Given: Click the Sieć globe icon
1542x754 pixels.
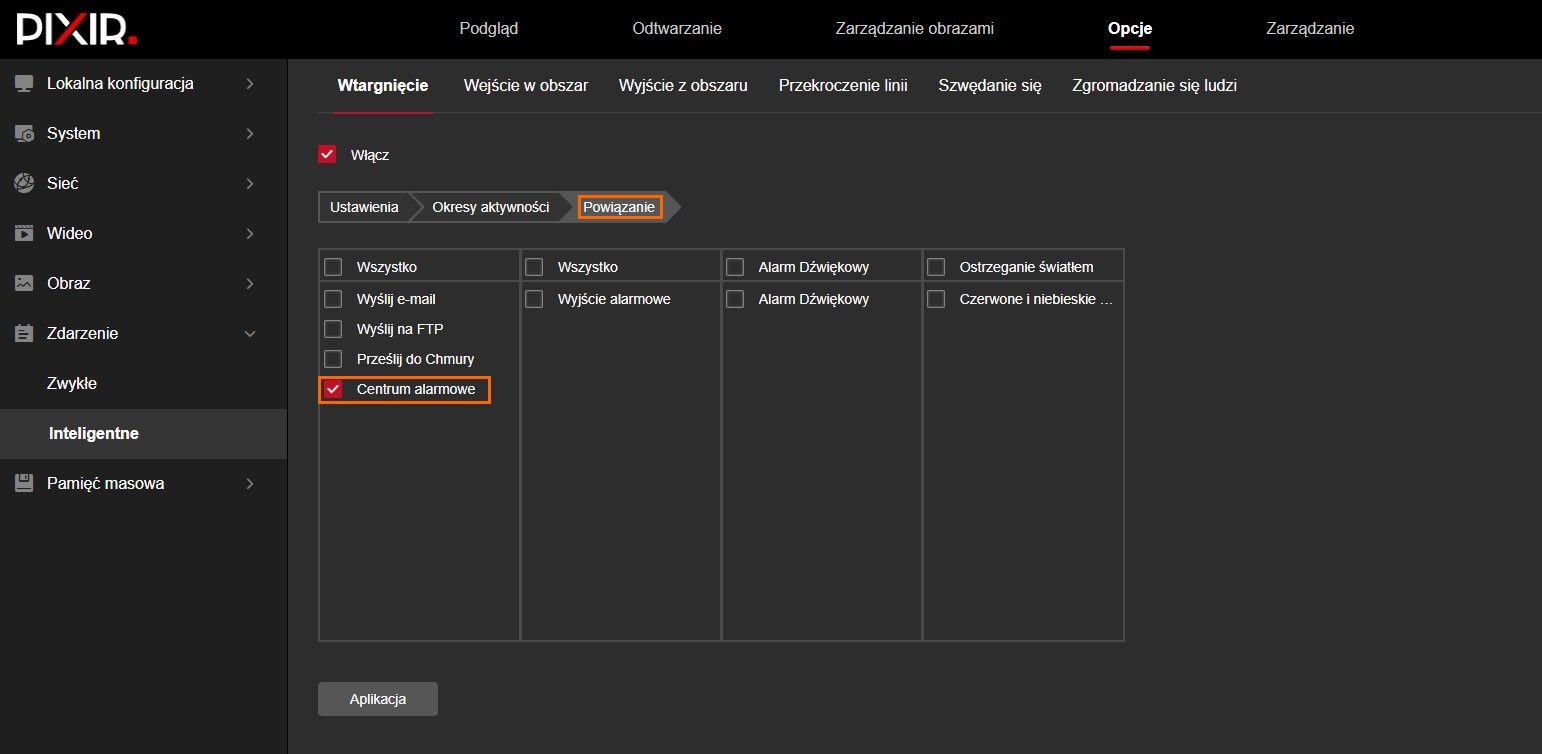Looking at the screenshot, I should (24, 184).
